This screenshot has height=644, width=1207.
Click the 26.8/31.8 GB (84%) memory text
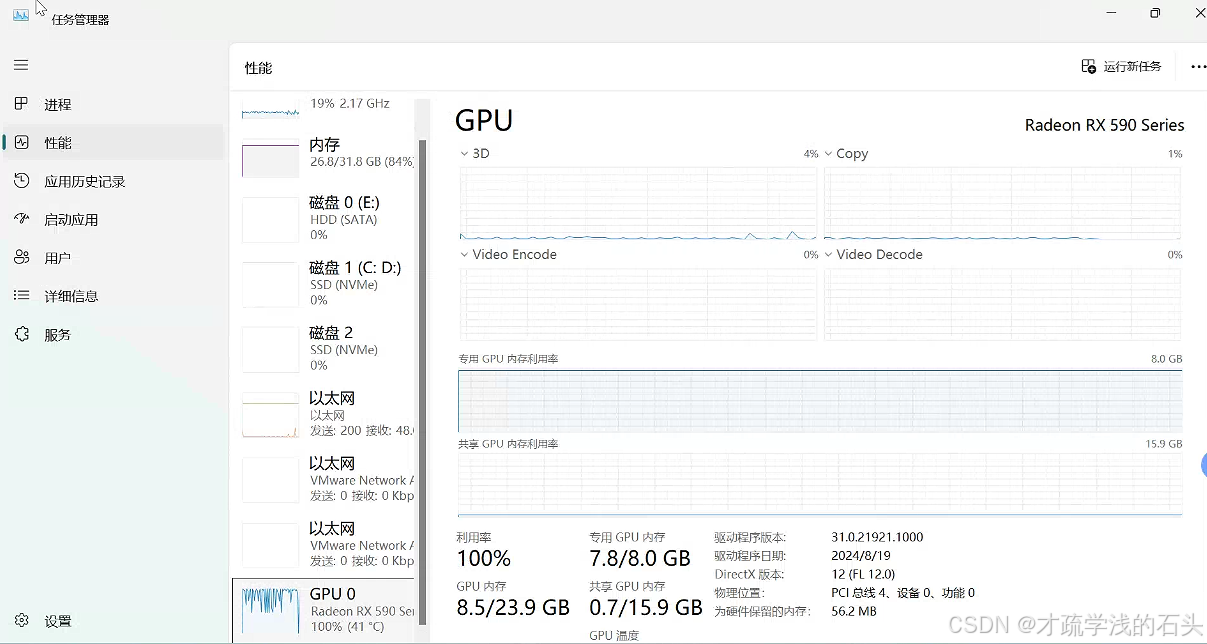(362, 162)
